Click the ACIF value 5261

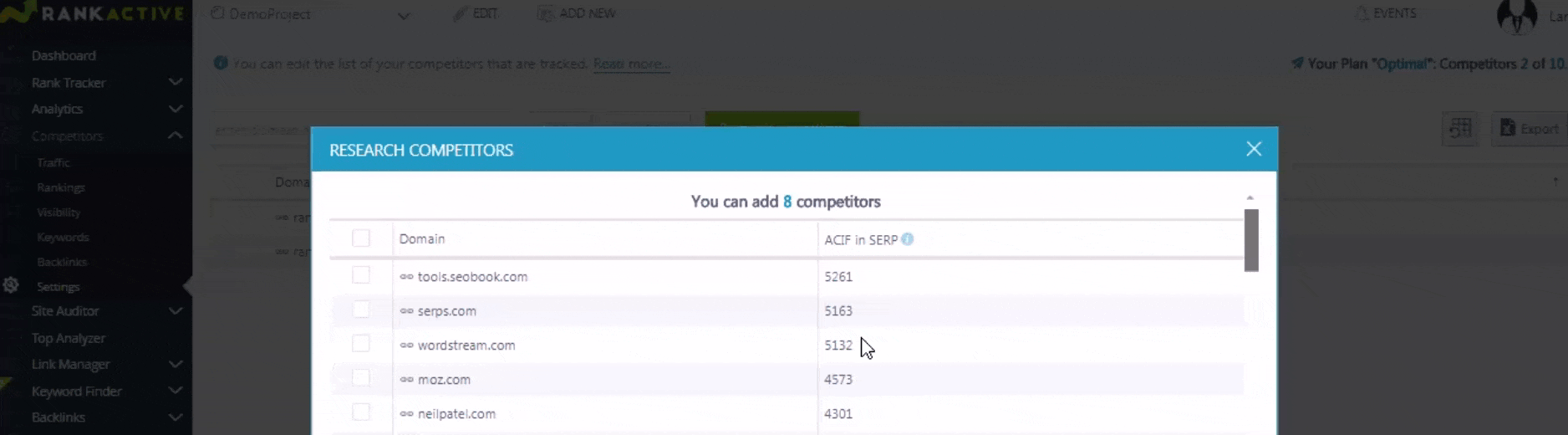point(838,277)
